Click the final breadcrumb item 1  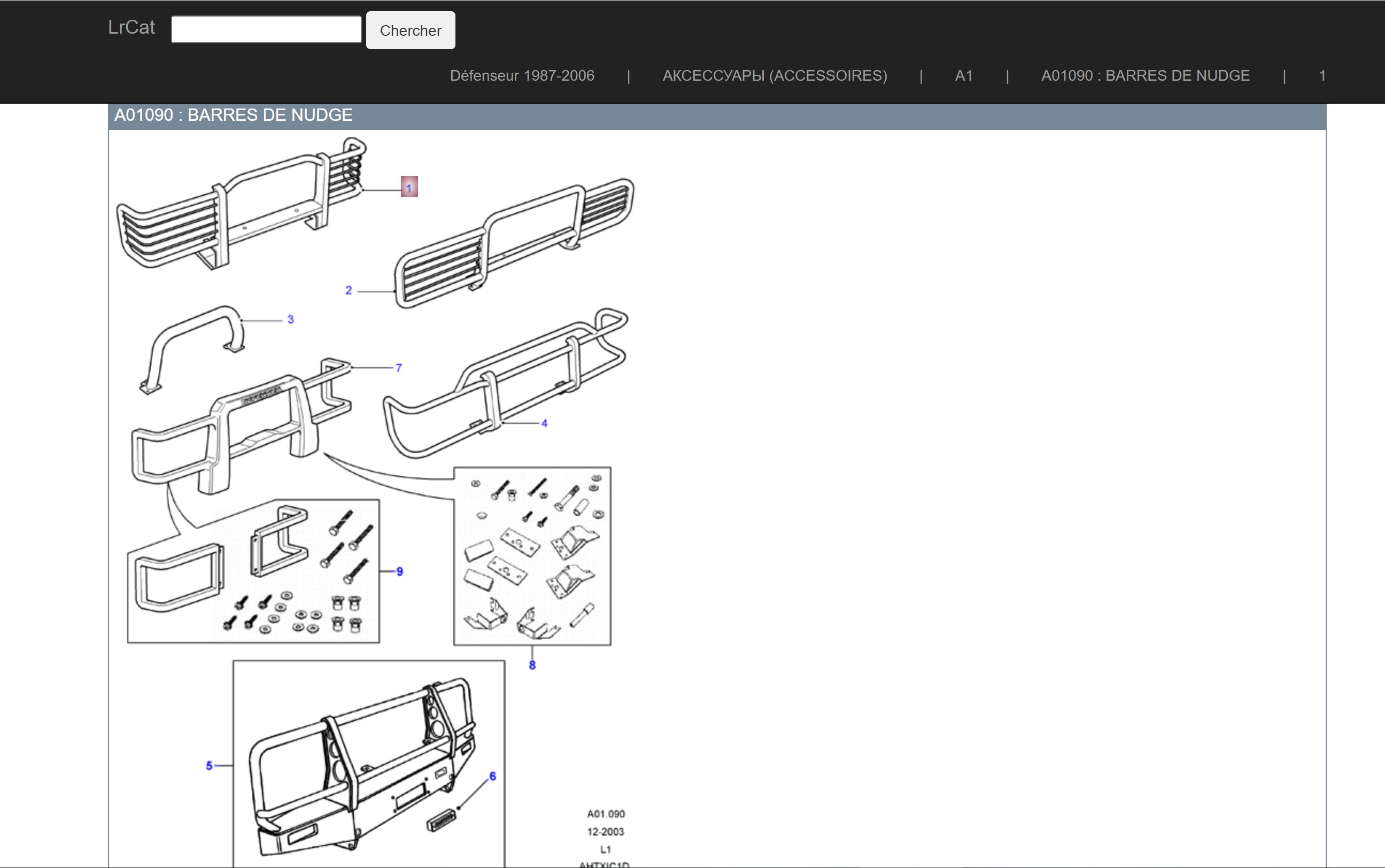1322,76
